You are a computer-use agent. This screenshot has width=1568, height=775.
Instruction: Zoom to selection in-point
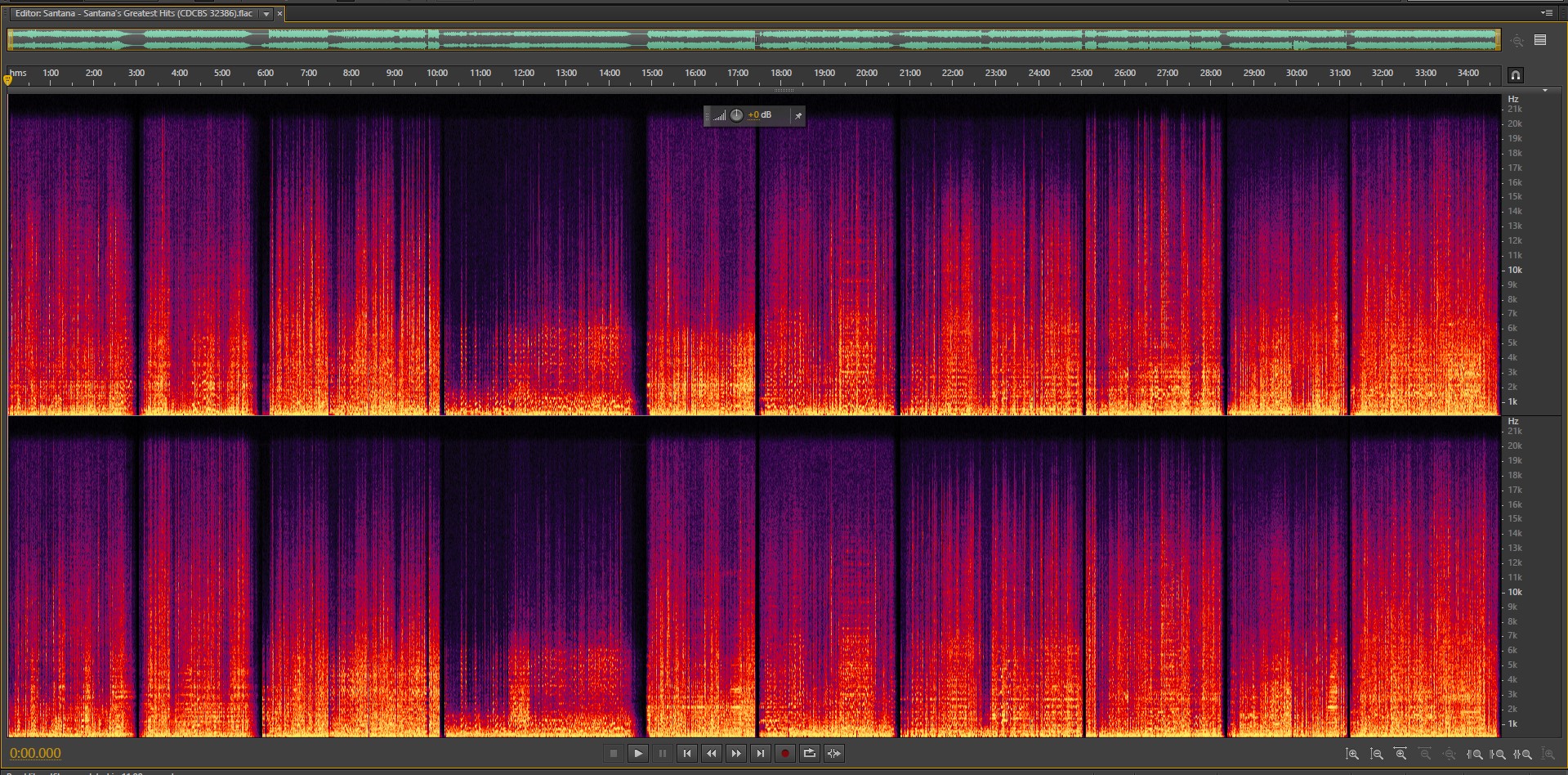click(x=1475, y=755)
